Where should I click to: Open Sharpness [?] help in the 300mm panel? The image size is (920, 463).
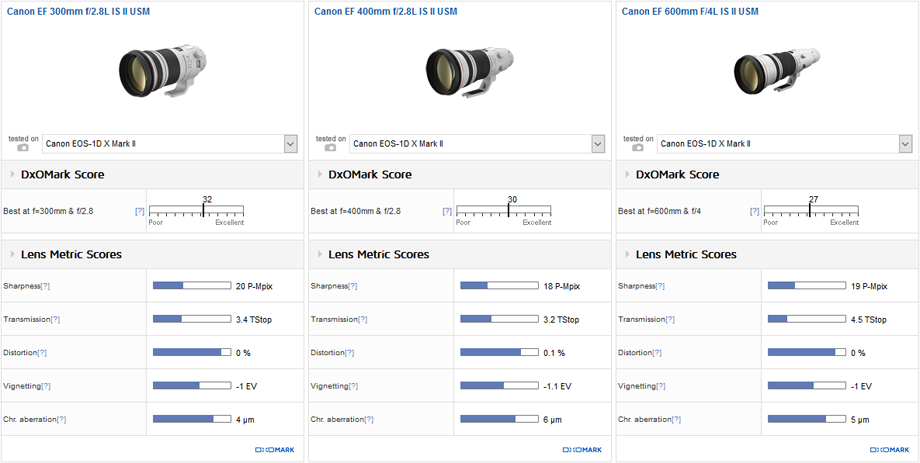[45, 286]
